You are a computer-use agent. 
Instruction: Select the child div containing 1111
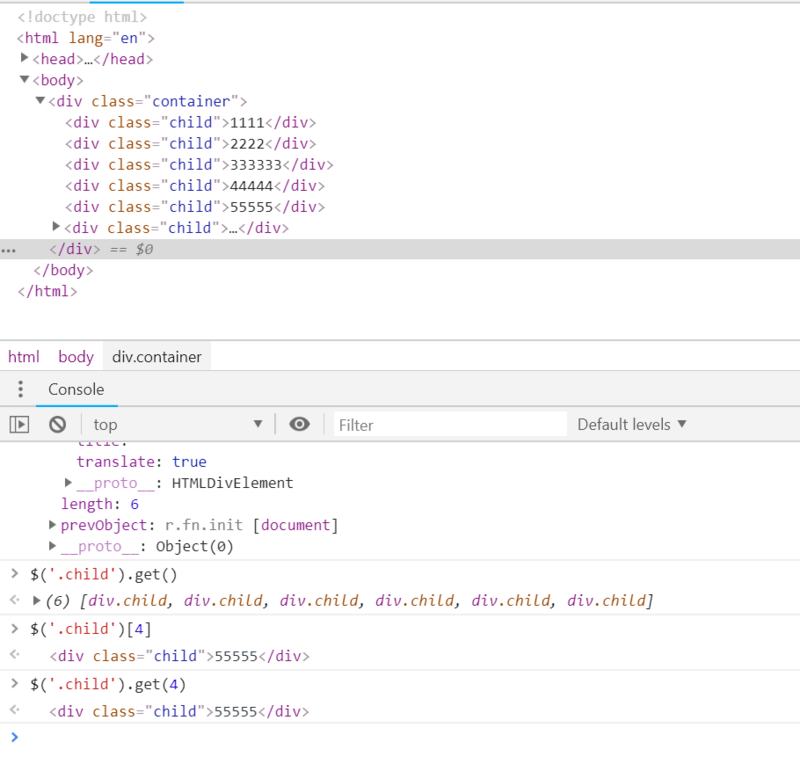tap(190, 122)
